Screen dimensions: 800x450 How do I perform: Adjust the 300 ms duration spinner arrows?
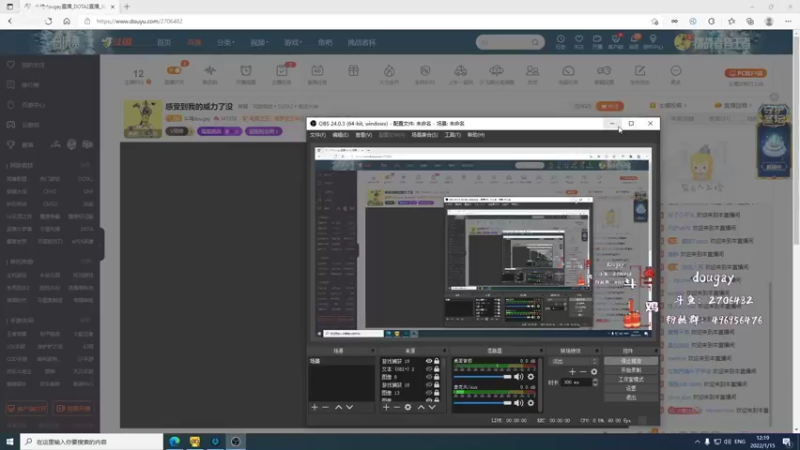pyautogui.click(x=595, y=382)
